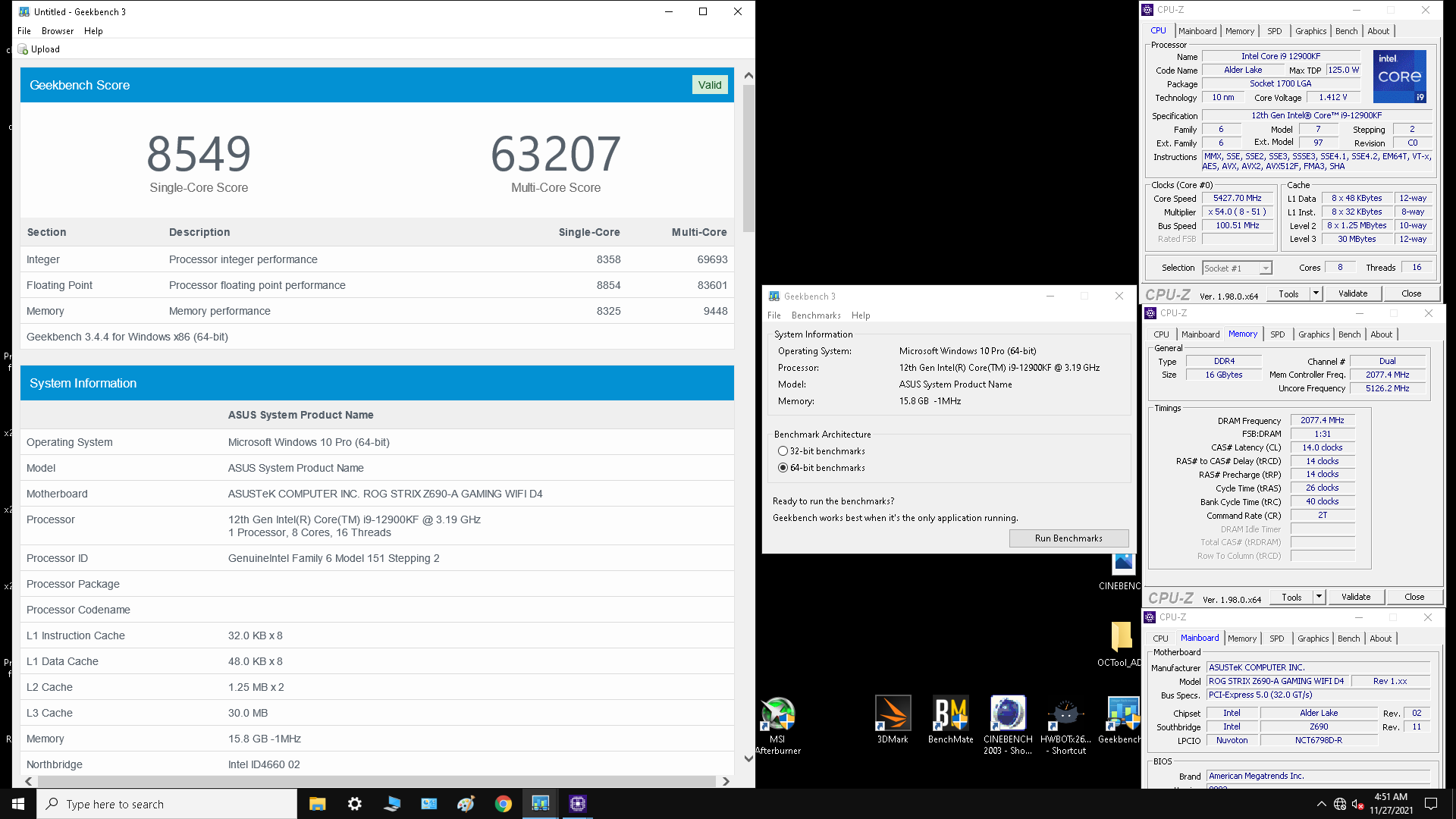Open Settings gear in the taskbar
The height and width of the screenshot is (819, 1456).
coord(354,804)
